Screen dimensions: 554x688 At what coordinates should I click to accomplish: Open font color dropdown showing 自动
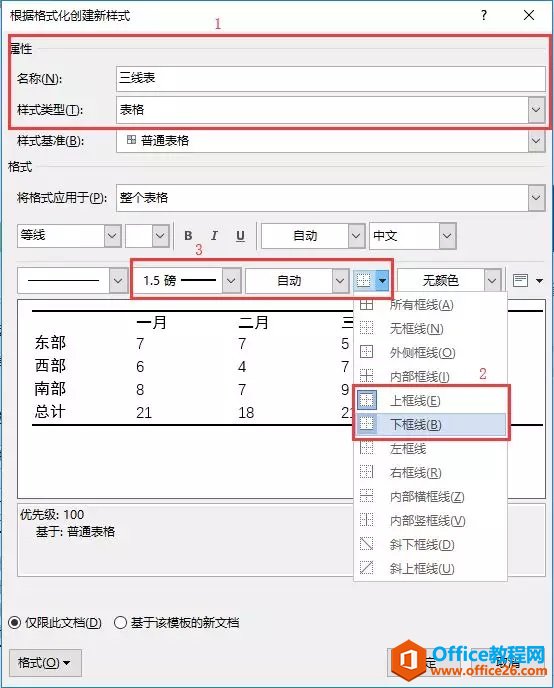356,236
